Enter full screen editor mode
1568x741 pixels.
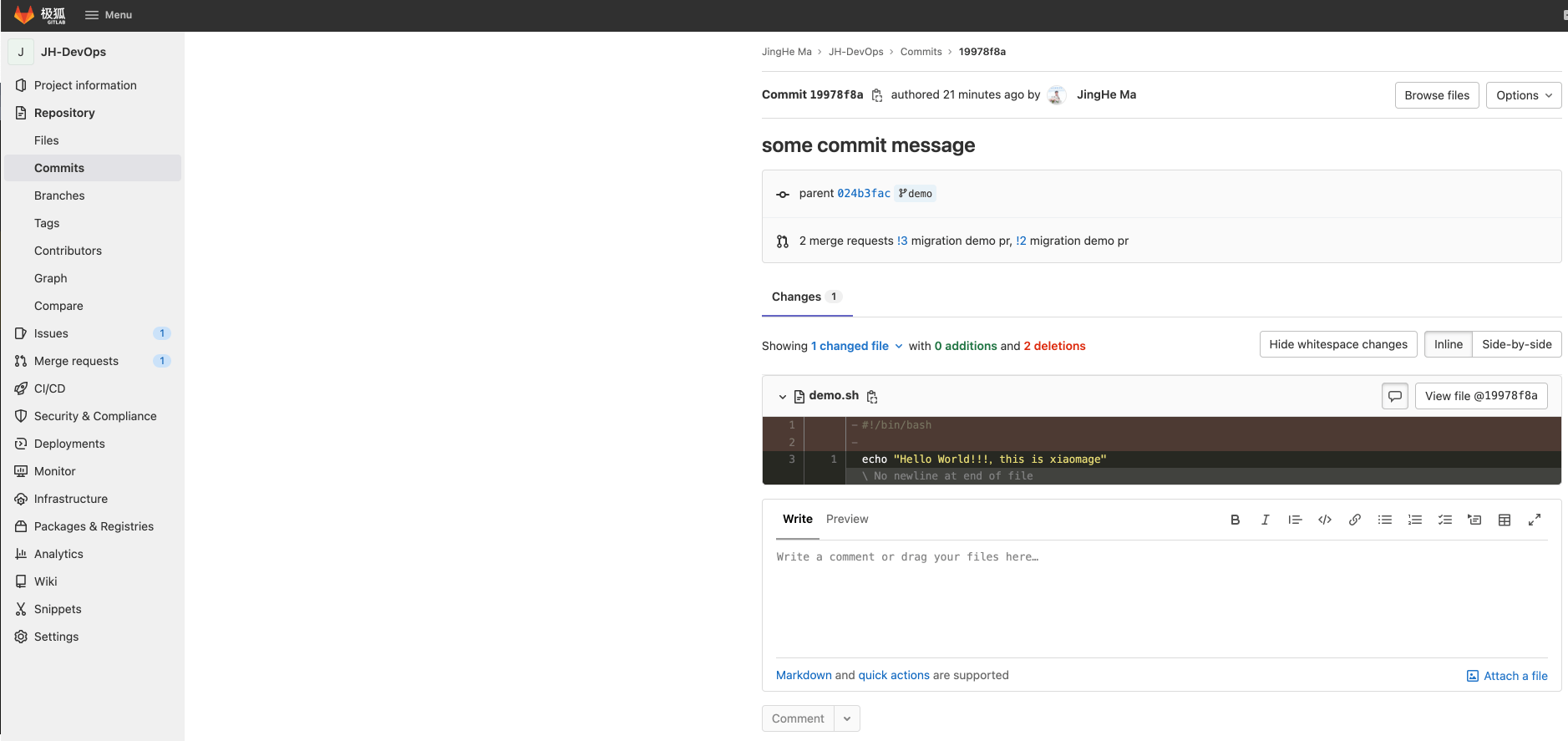[1535, 520]
